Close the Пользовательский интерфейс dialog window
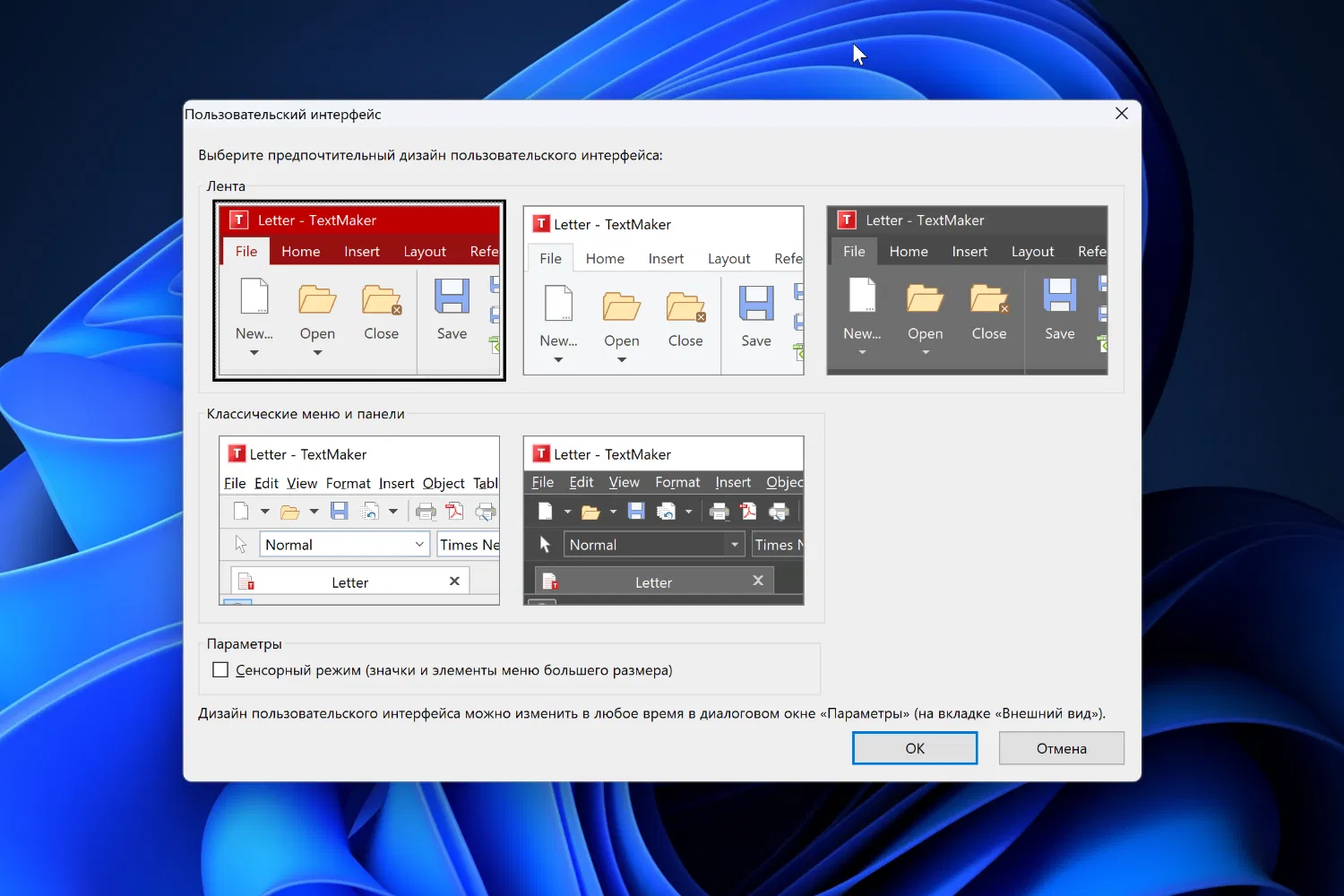1344x896 pixels. [x=1121, y=114]
